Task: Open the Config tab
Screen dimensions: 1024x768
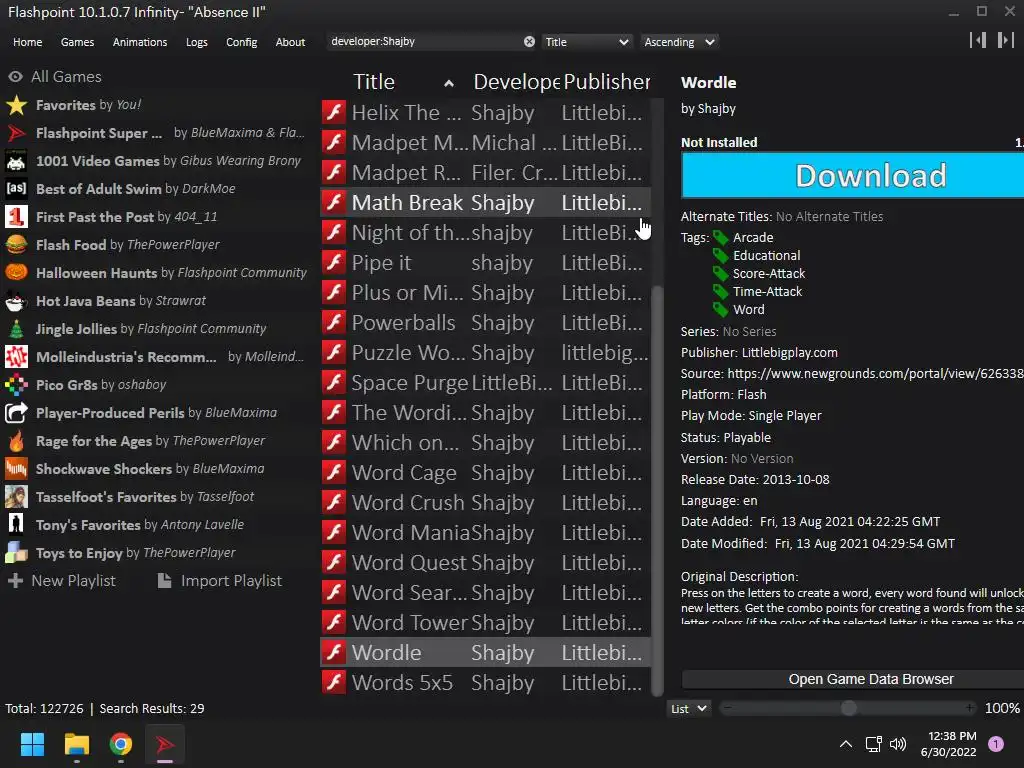Action: pyautogui.click(x=242, y=42)
